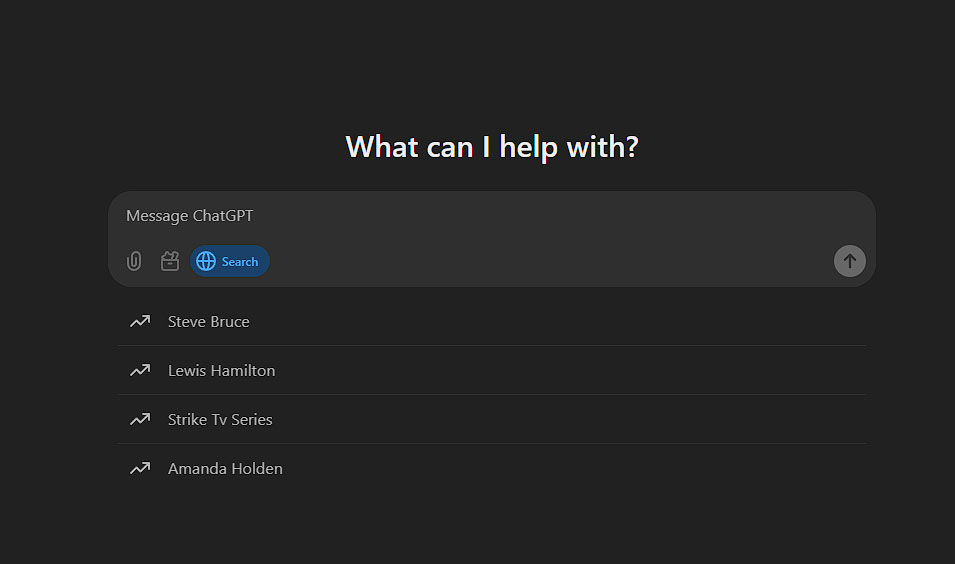This screenshot has width=955, height=564.
Task: Choose the Lewis Hamilton trending suggestion
Action: point(492,370)
